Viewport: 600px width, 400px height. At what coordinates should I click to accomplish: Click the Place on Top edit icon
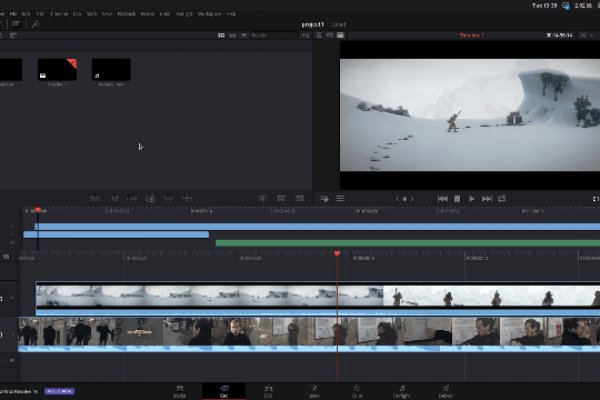pyautogui.click(x=167, y=199)
